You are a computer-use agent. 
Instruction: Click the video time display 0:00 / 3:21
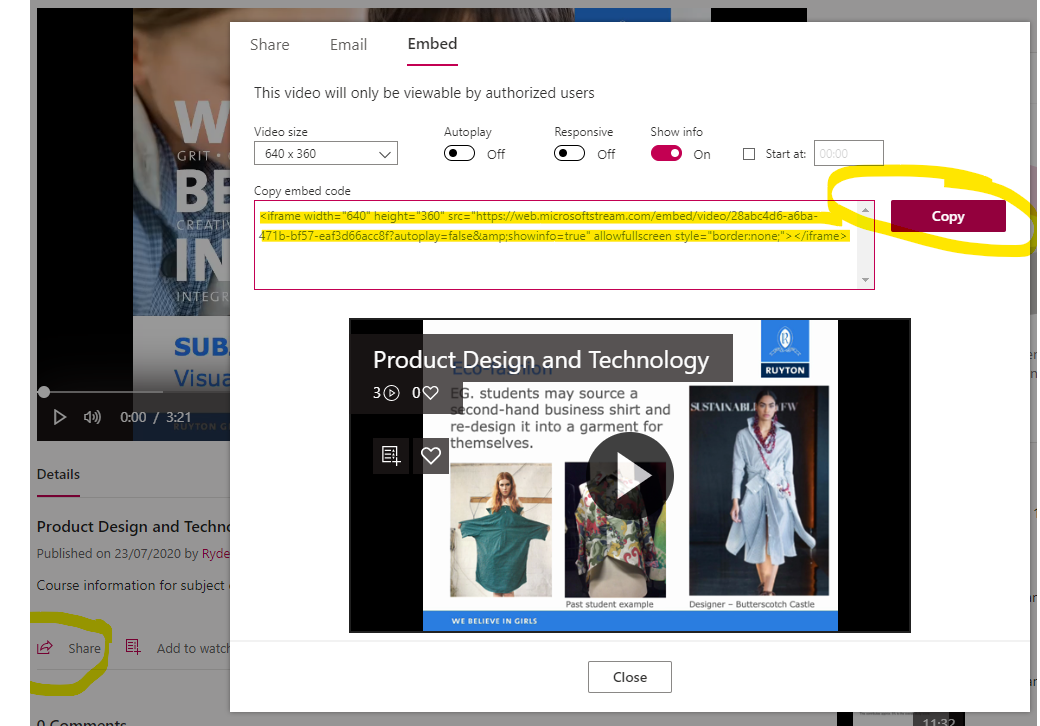click(155, 417)
